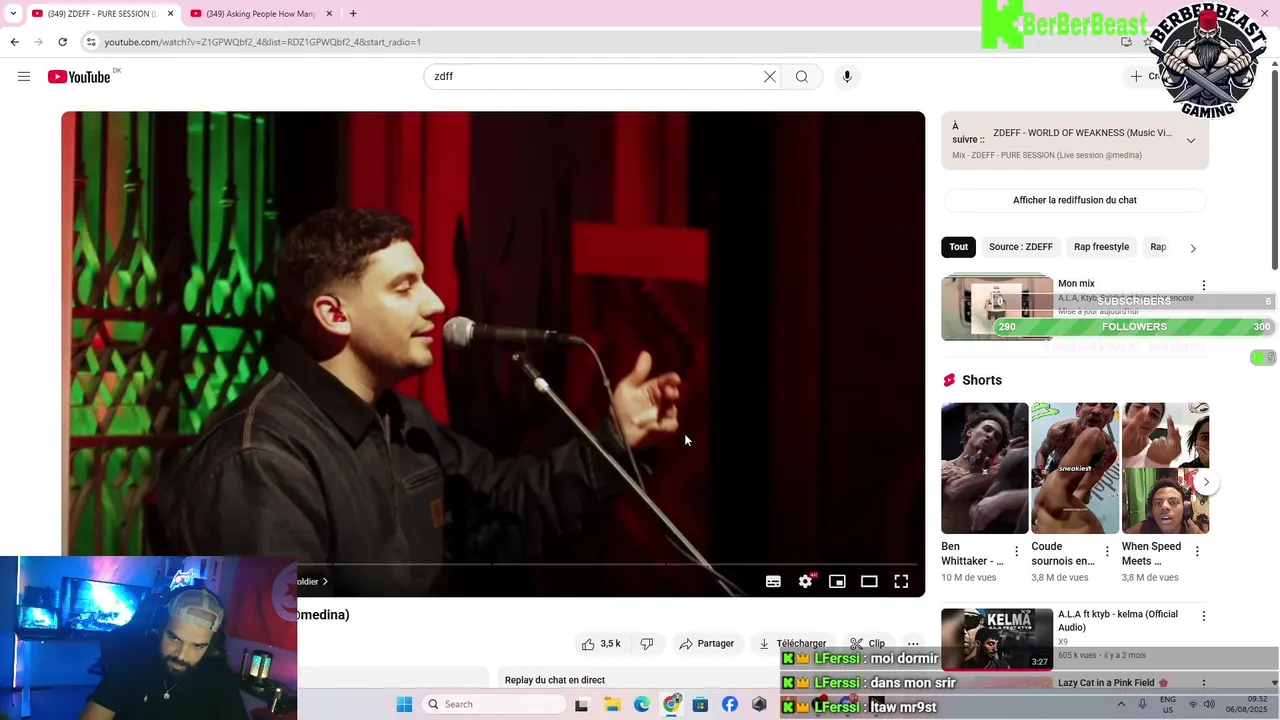The height and width of the screenshot is (720, 1280).
Task: Click Afficher la rediffusion du chat
Action: (1075, 200)
